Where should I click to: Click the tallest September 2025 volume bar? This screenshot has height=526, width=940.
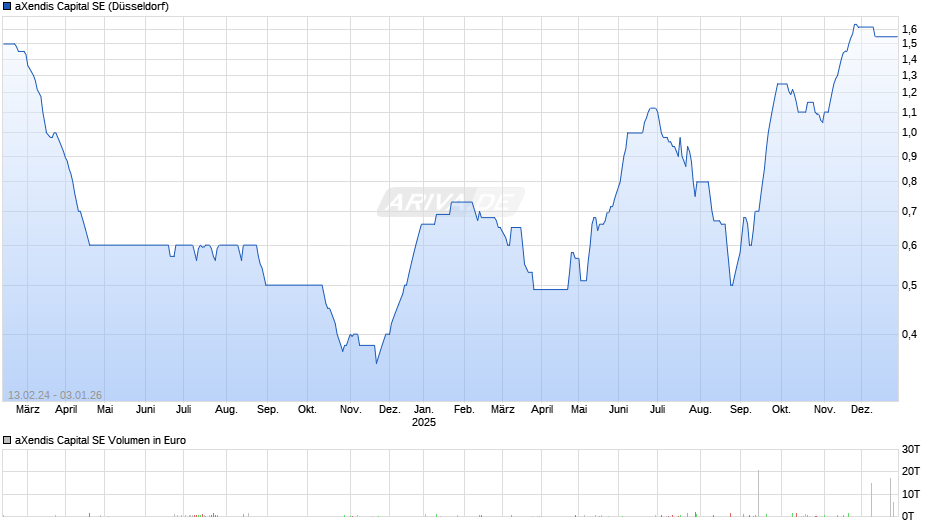758,494
